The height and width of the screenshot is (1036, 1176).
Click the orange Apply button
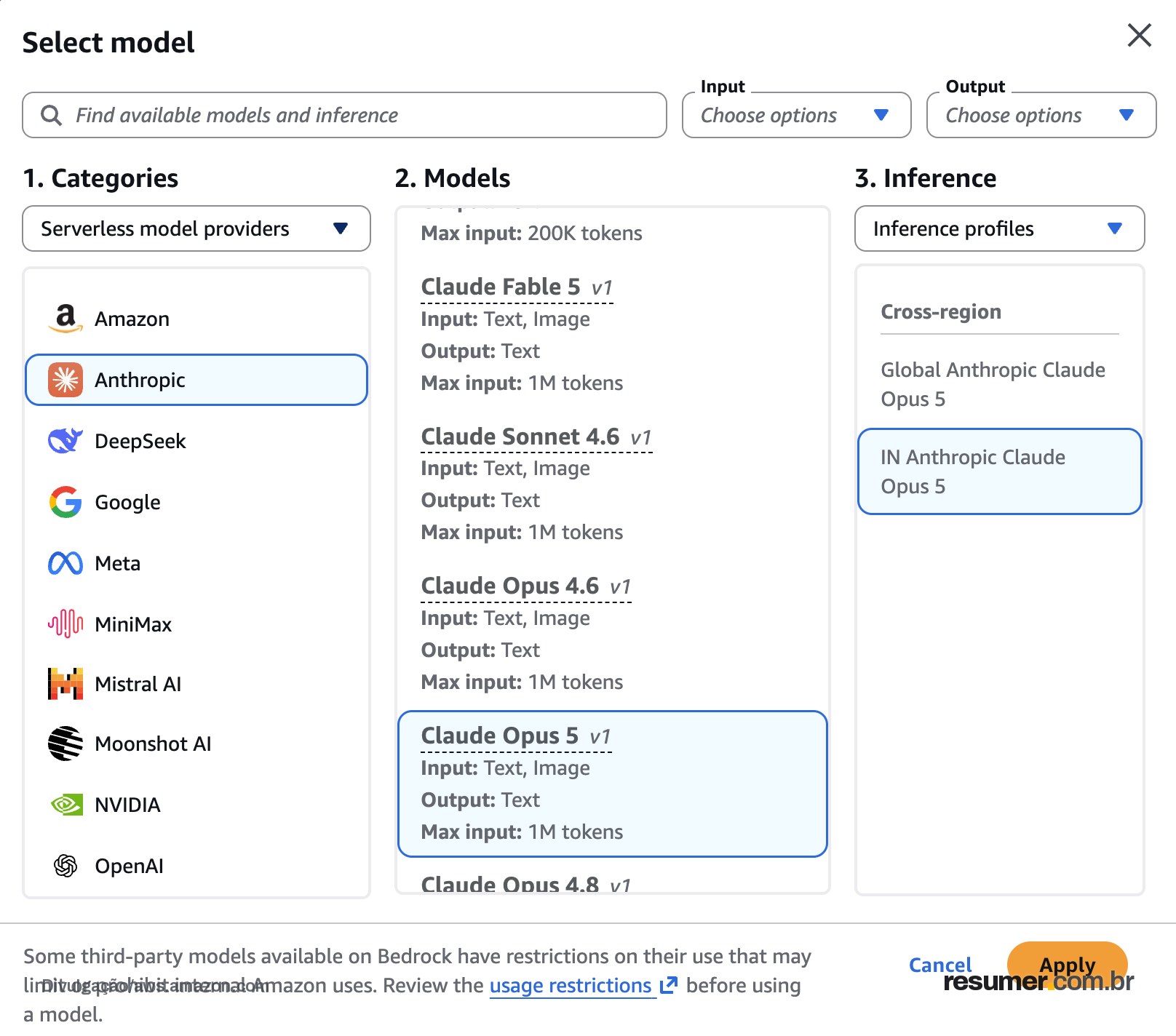coord(1068,965)
